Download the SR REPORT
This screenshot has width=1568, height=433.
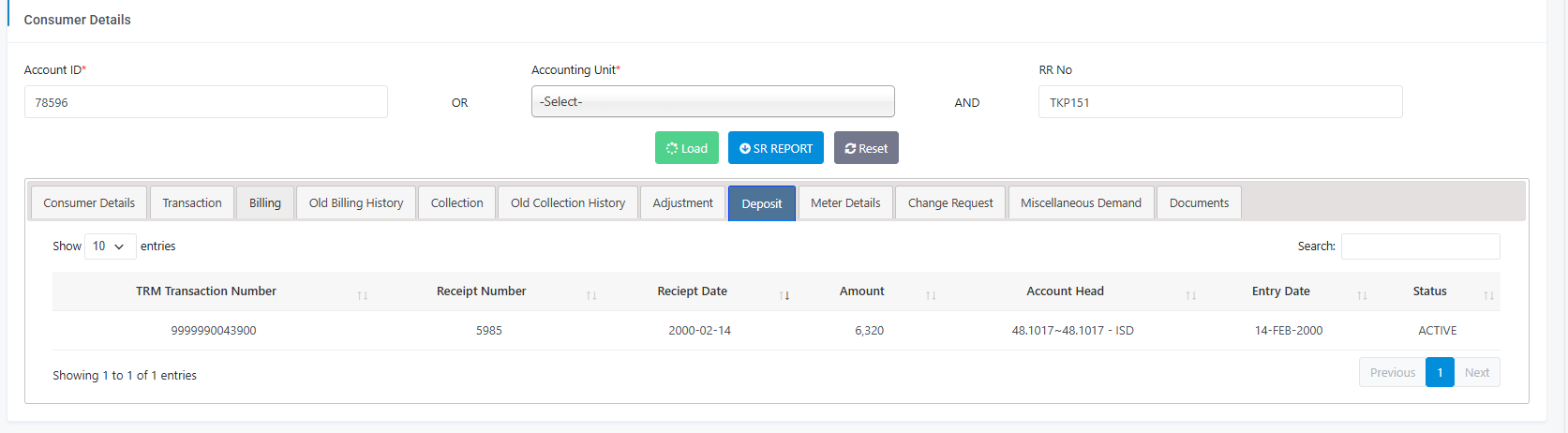pyautogui.click(x=775, y=148)
